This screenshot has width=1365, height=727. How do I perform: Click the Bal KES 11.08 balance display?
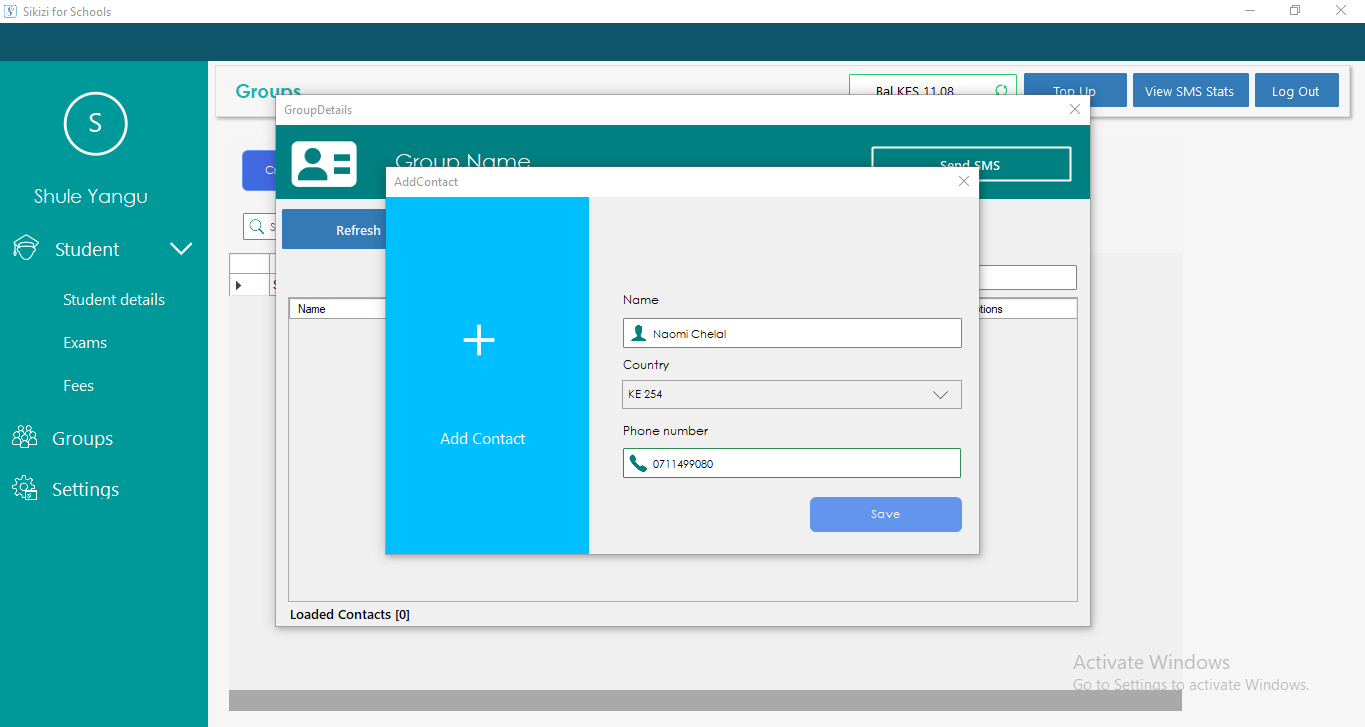point(915,91)
